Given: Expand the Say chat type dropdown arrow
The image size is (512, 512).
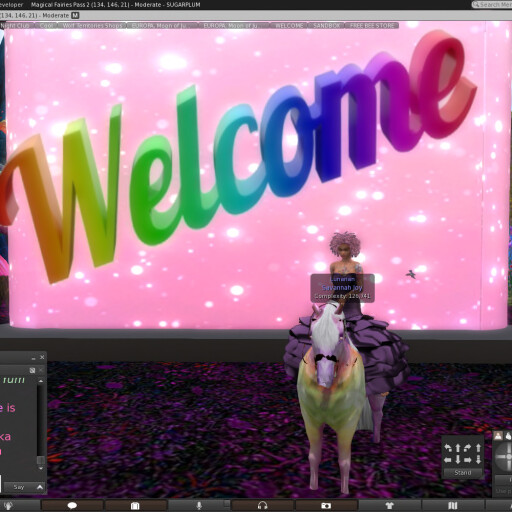Looking at the screenshot, I should point(40,487).
